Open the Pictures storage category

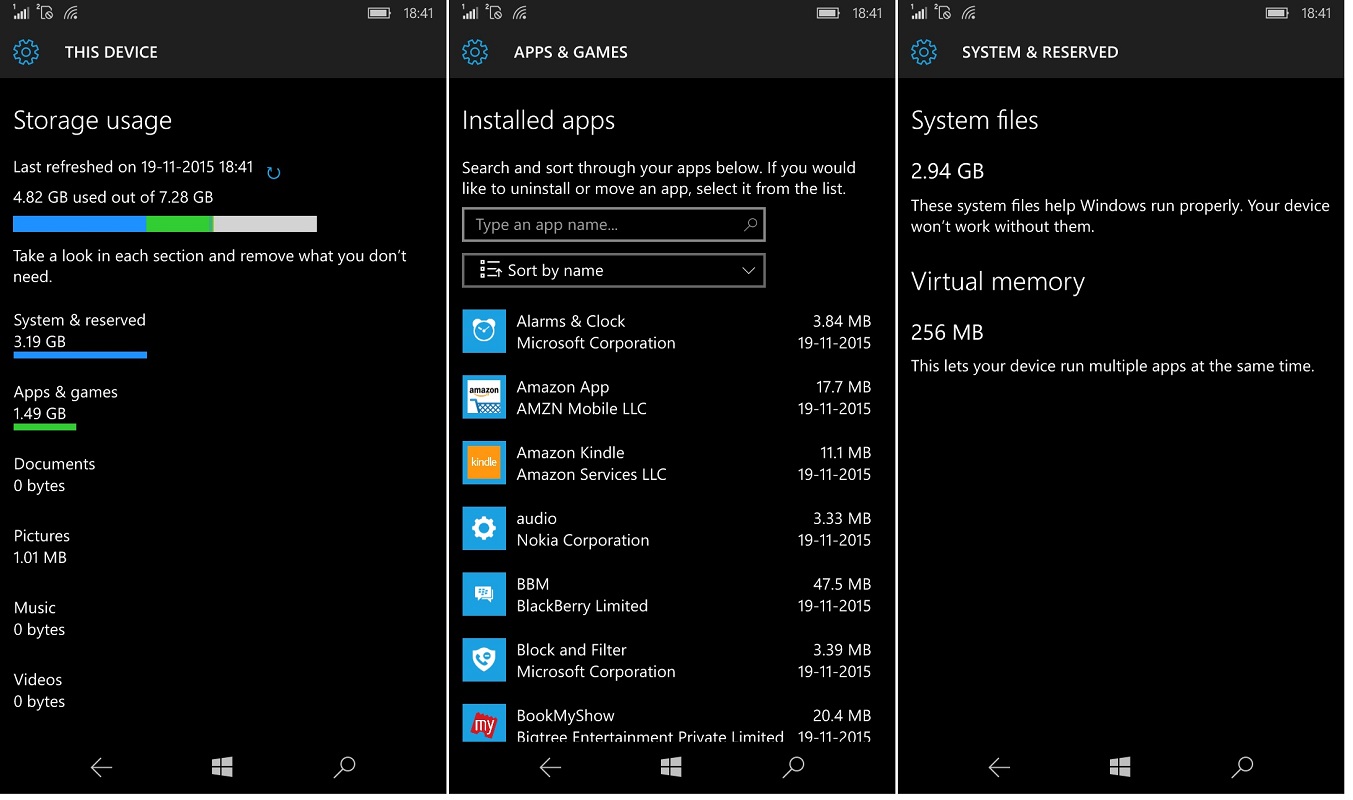tap(42, 547)
